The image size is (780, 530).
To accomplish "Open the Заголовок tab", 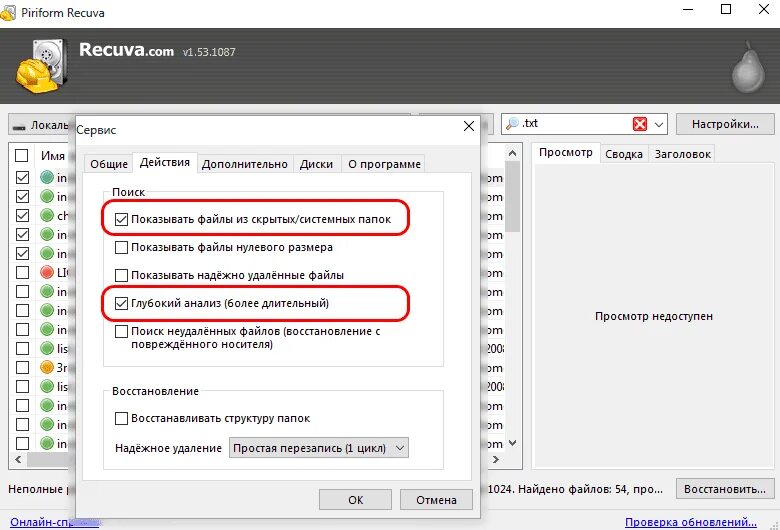I will 682,154.
